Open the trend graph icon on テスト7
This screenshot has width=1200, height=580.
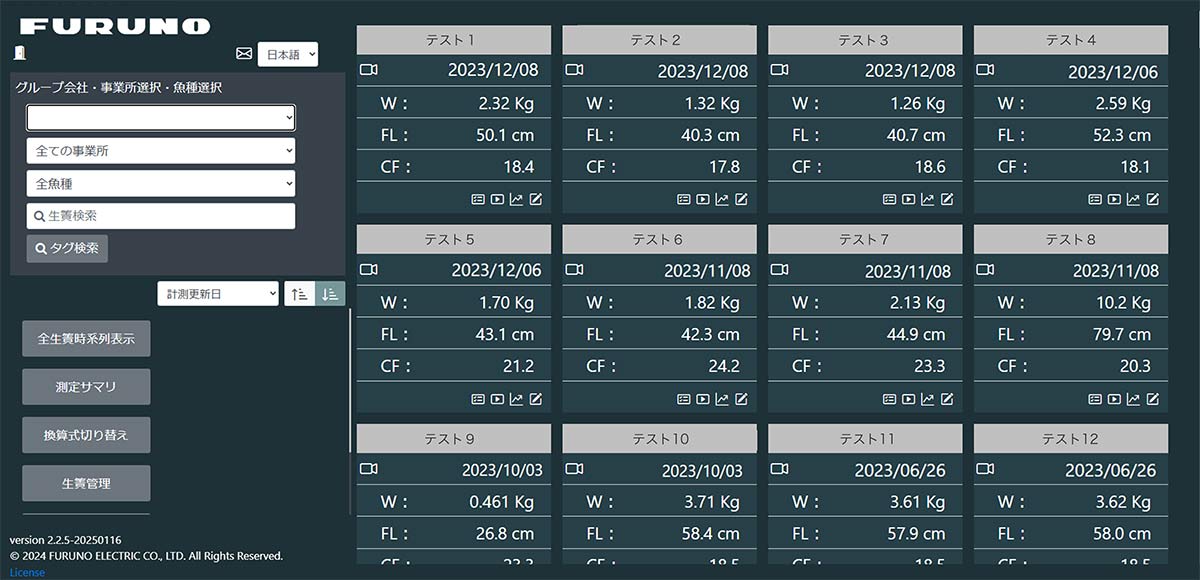[x=928, y=399]
